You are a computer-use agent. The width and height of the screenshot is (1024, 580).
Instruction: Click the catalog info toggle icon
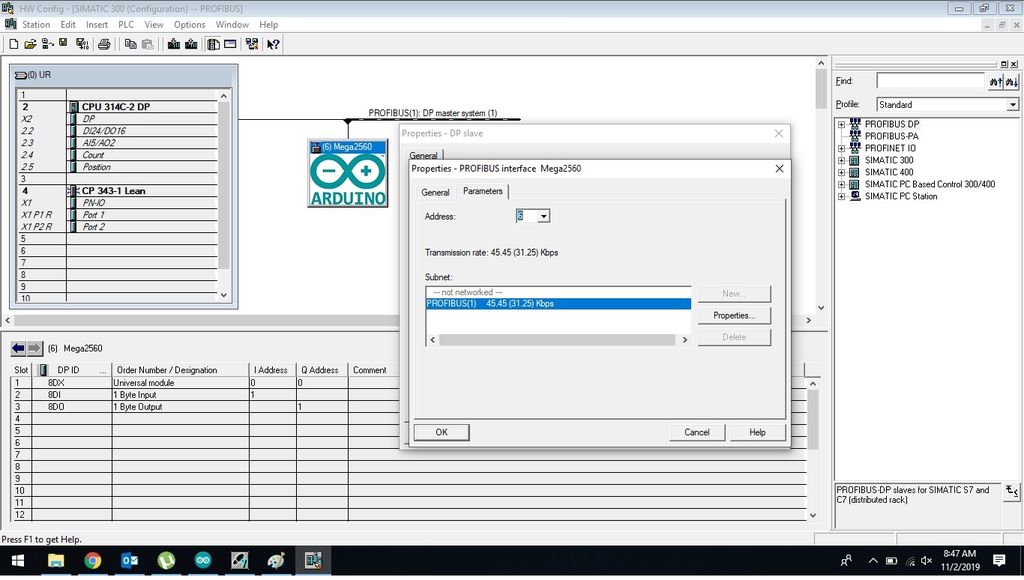click(x=1012, y=491)
